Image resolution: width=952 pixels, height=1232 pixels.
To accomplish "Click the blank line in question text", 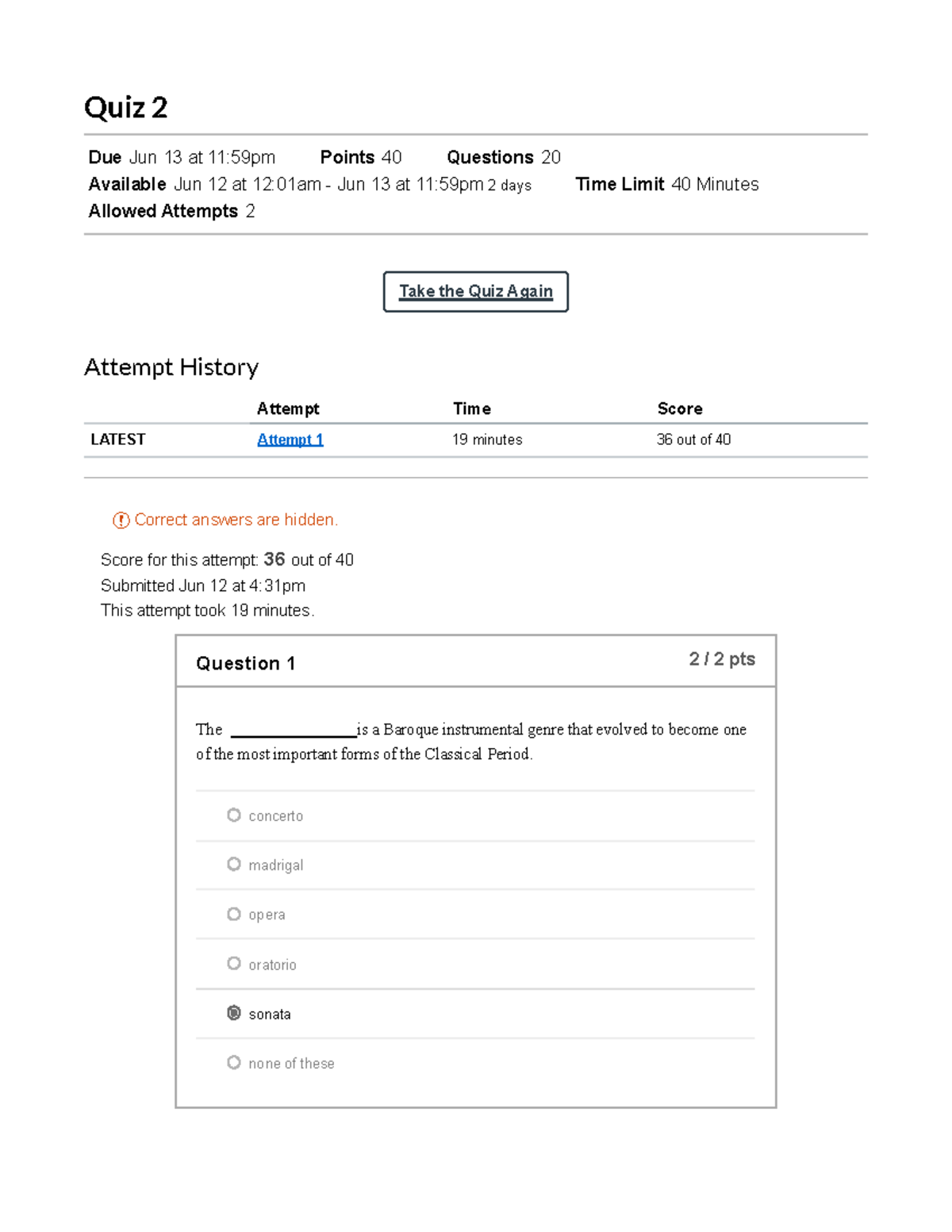I will 293,735.
